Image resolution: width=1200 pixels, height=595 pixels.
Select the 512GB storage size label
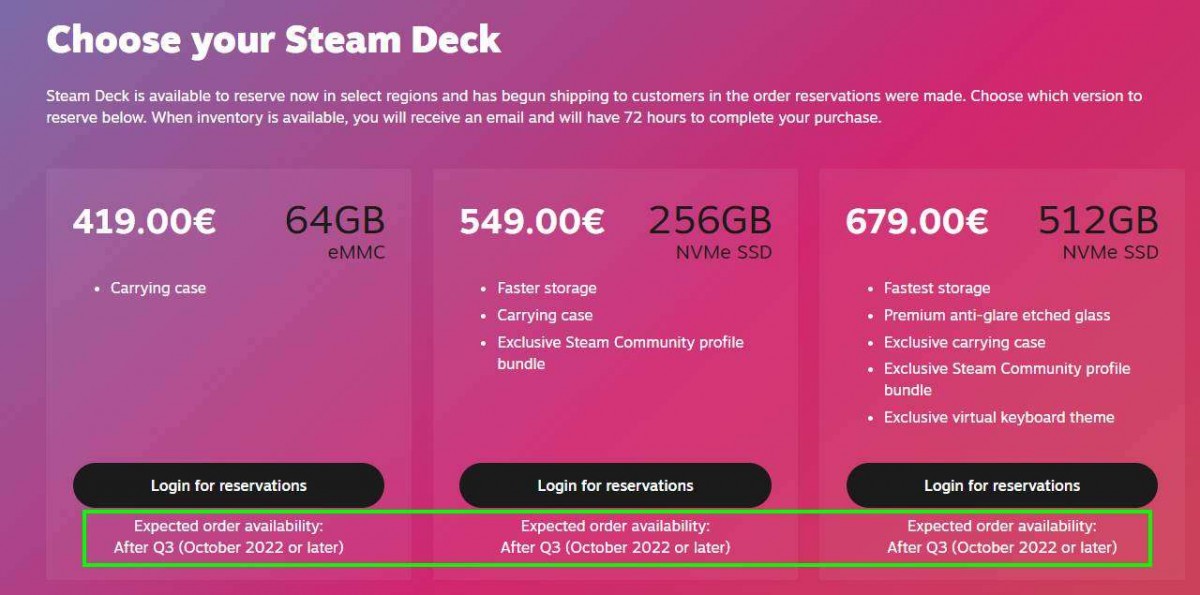(x=1098, y=220)
